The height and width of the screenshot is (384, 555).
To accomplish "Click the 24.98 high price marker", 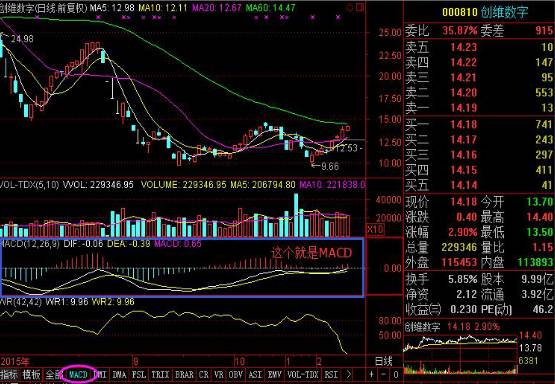I will point(22,39).
